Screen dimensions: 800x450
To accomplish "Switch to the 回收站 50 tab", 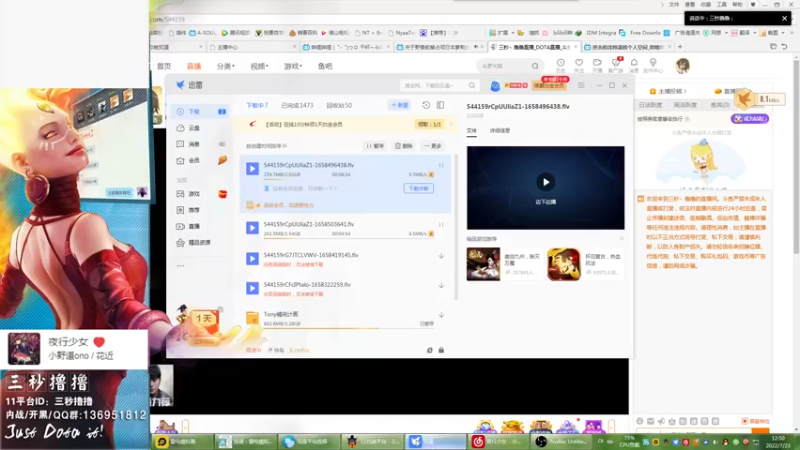I will point(339,105).
